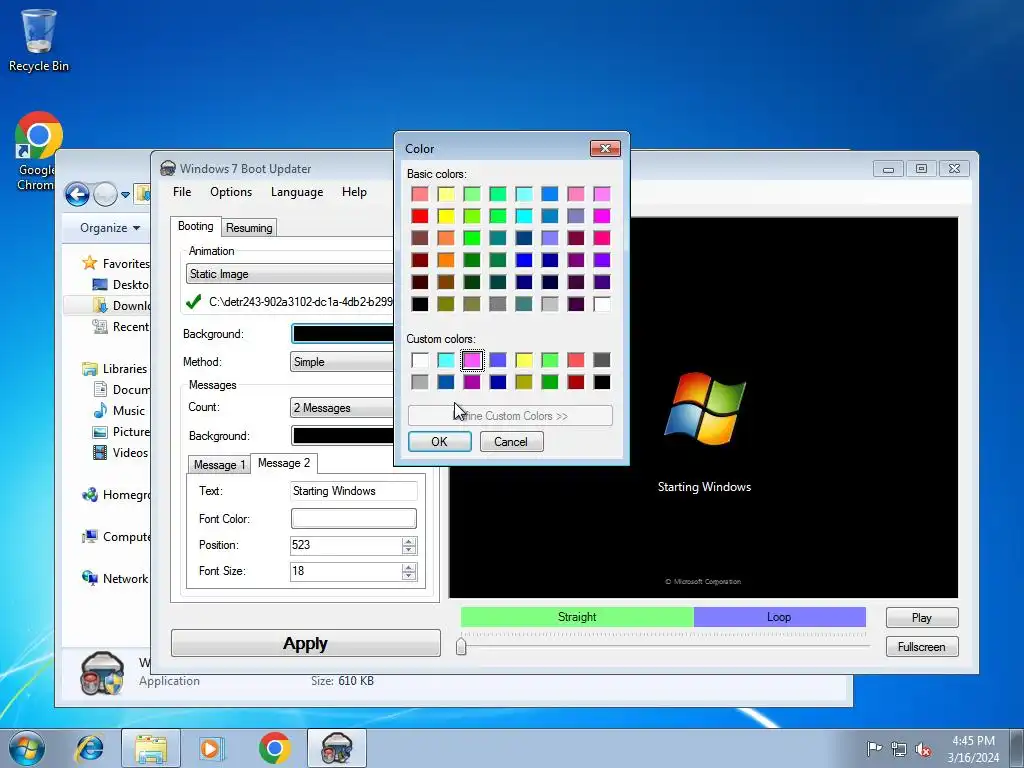
Task: Click the Apply button
Action: (306, 643)
